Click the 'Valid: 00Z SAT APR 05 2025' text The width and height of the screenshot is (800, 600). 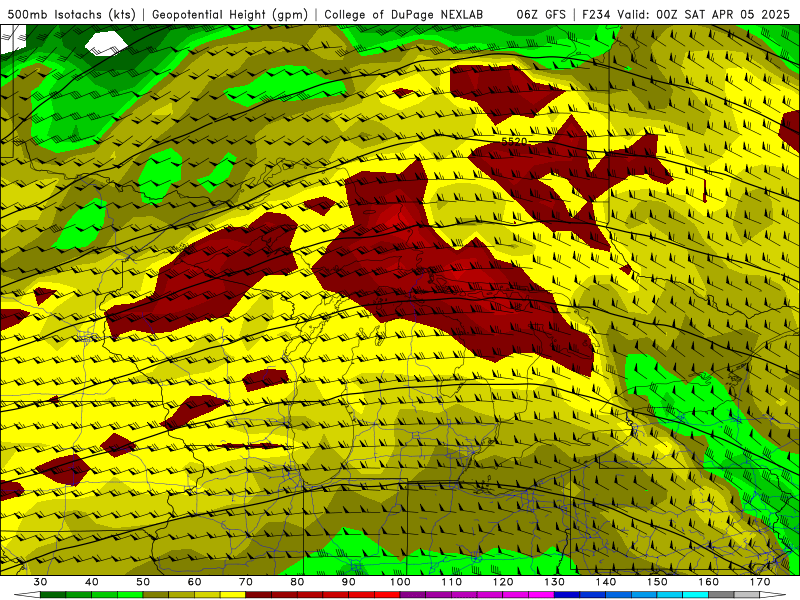tap(704, 14)
